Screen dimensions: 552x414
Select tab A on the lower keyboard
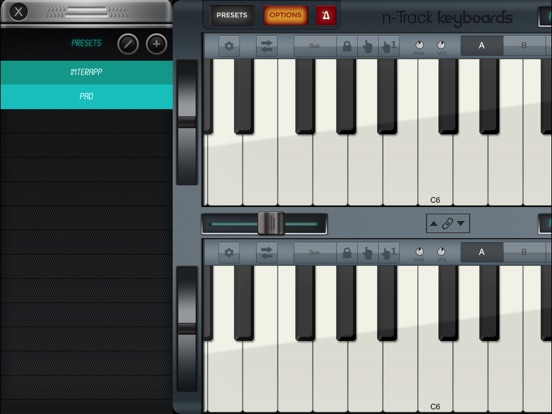482,252
